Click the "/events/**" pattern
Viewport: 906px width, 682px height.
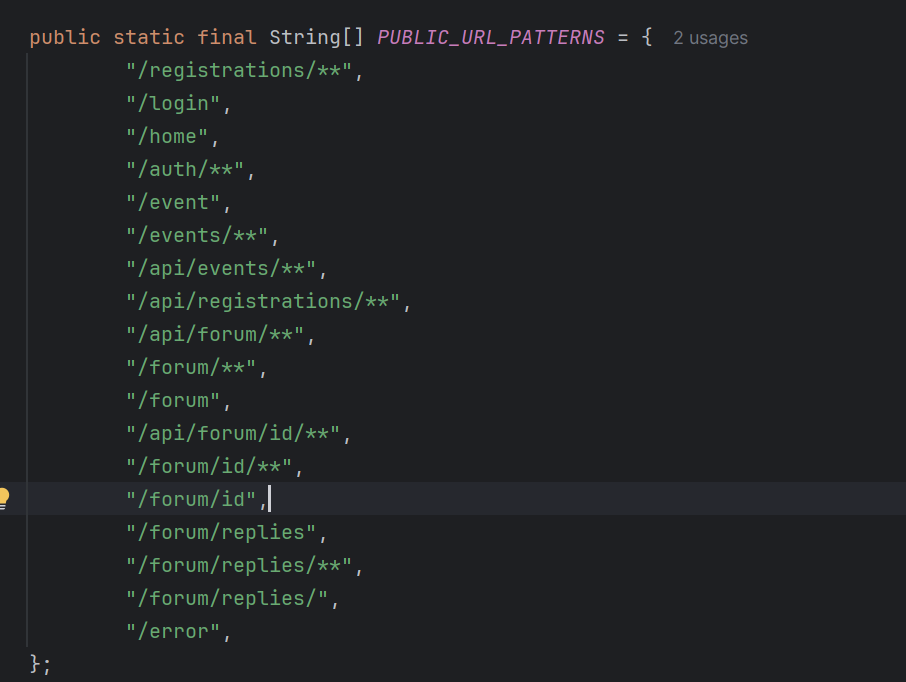[197, 236]
